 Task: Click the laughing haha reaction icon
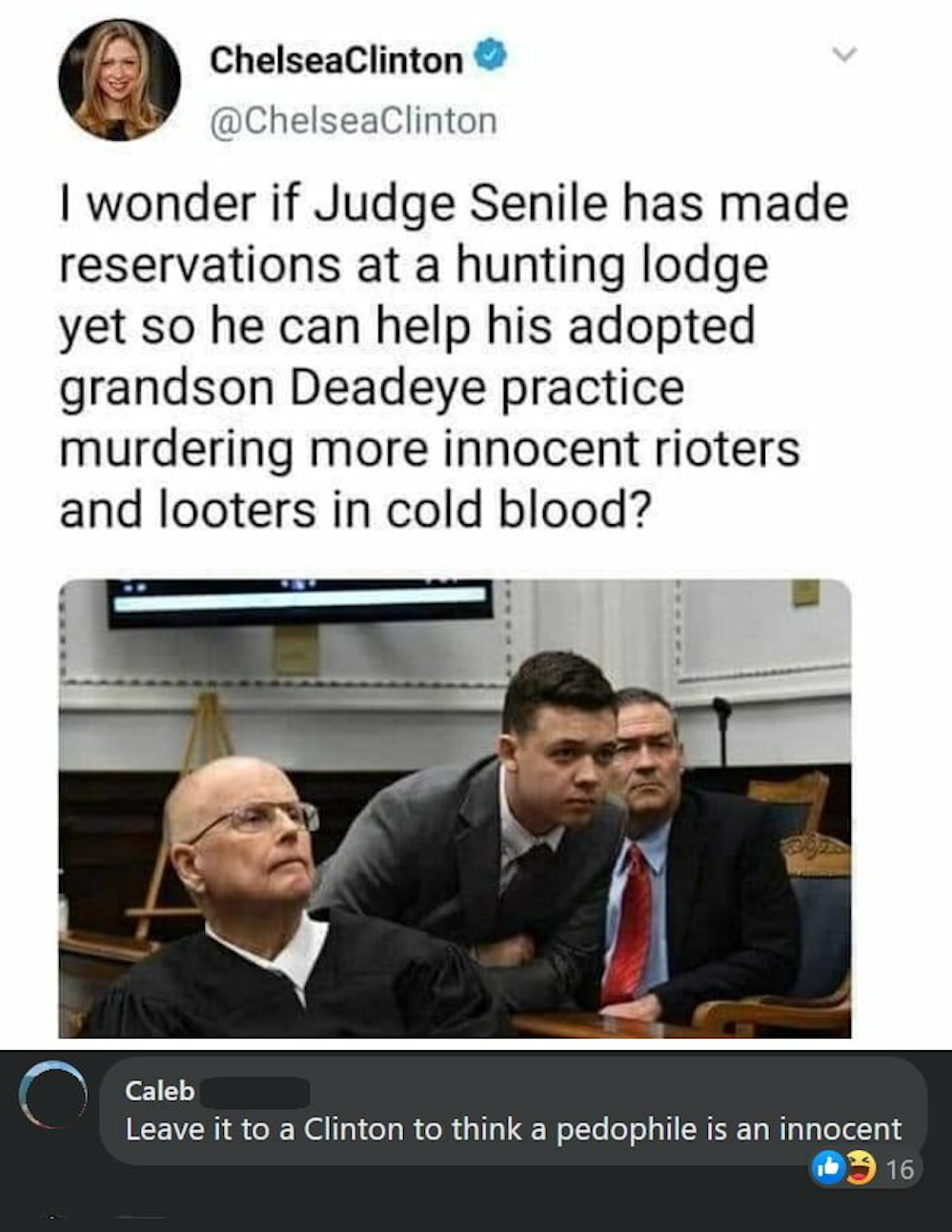click(x=861, y=1168)
